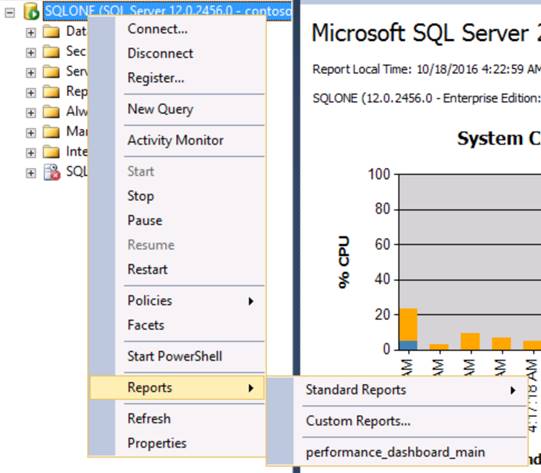Expand the 'Dat' folder node
The height and width of the screenshot is (473, 541).
click(31, 33)
